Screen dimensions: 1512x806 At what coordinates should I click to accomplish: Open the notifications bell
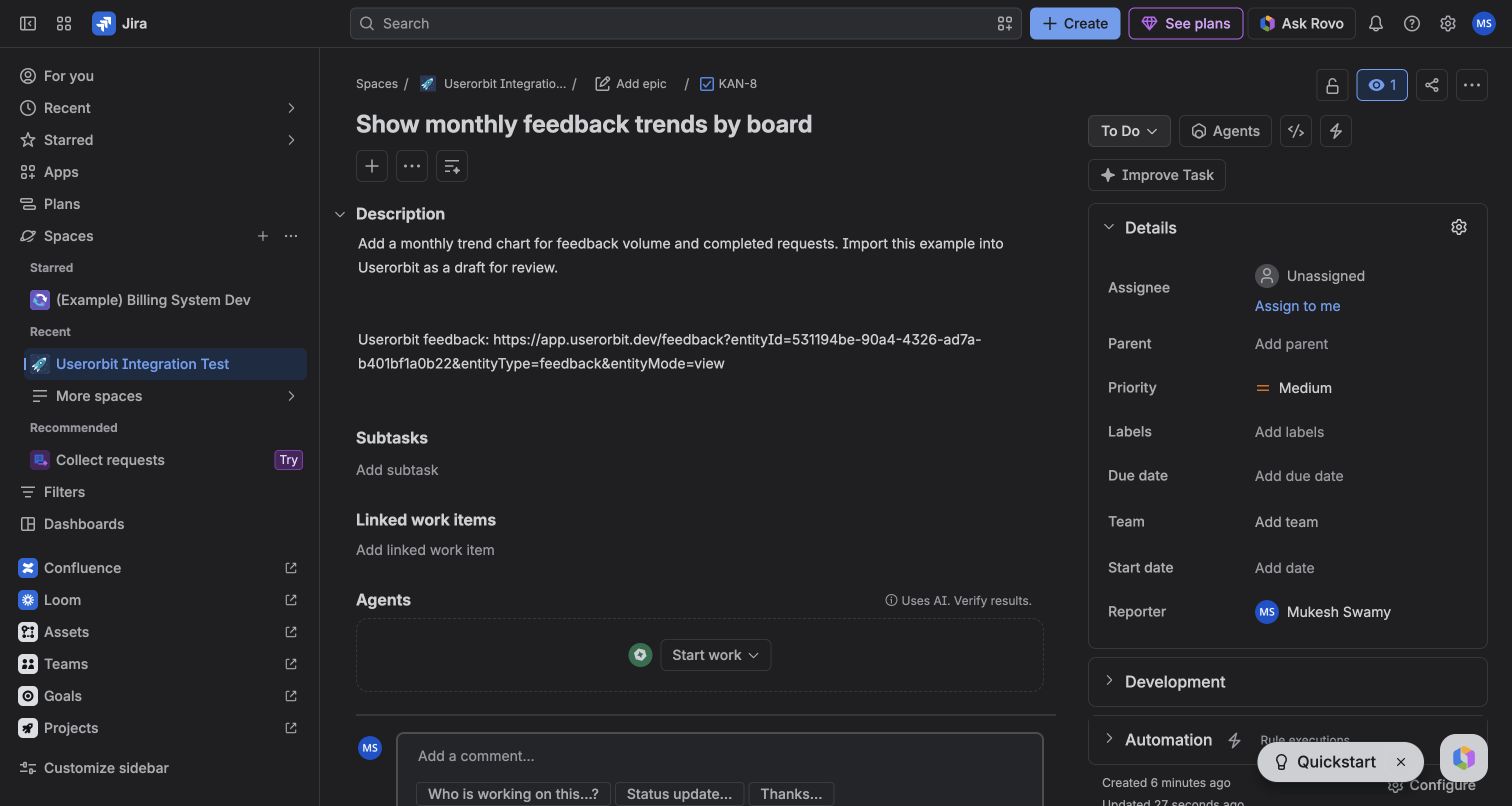(x=1376, y=23)
